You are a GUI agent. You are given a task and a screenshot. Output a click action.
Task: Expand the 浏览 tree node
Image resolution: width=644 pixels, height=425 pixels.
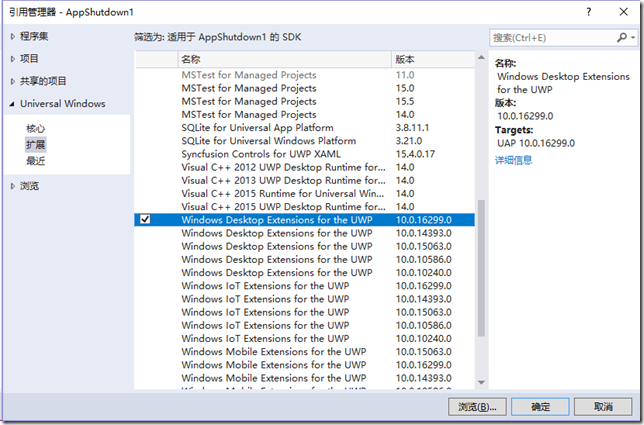click(13, 186)
